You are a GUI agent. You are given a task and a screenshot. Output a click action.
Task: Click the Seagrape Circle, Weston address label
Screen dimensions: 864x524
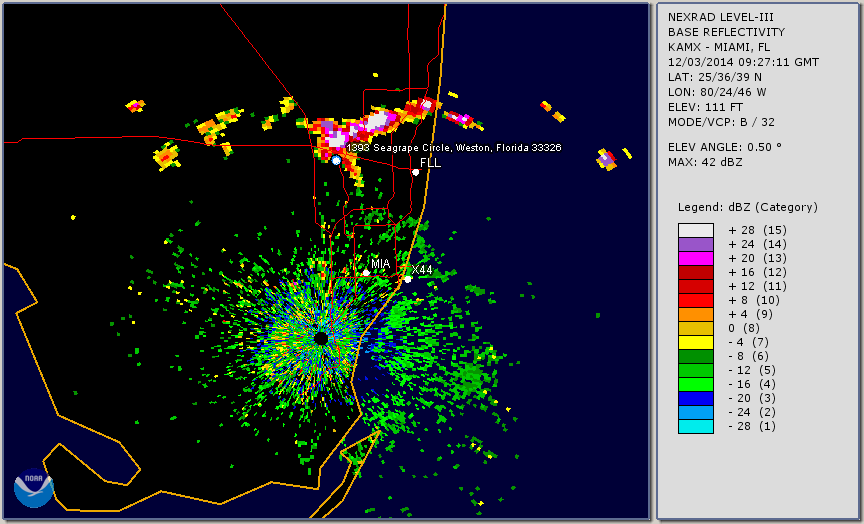point(453,148)
